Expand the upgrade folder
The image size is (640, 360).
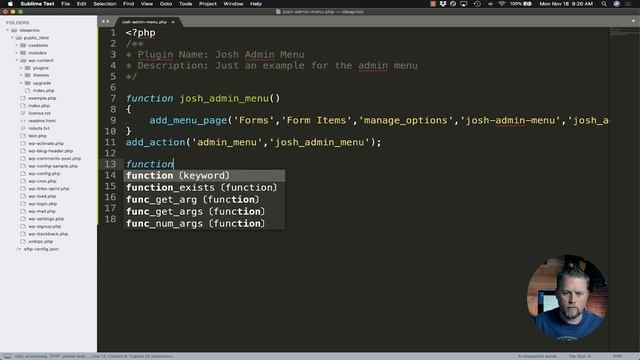[x=21, y=83]
